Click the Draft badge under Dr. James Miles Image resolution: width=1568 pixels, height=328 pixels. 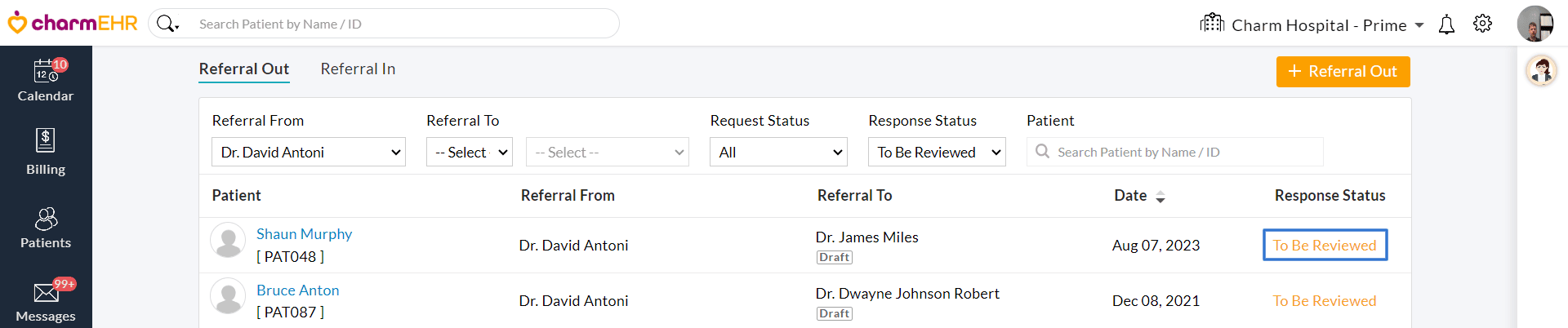pos(835,257)
